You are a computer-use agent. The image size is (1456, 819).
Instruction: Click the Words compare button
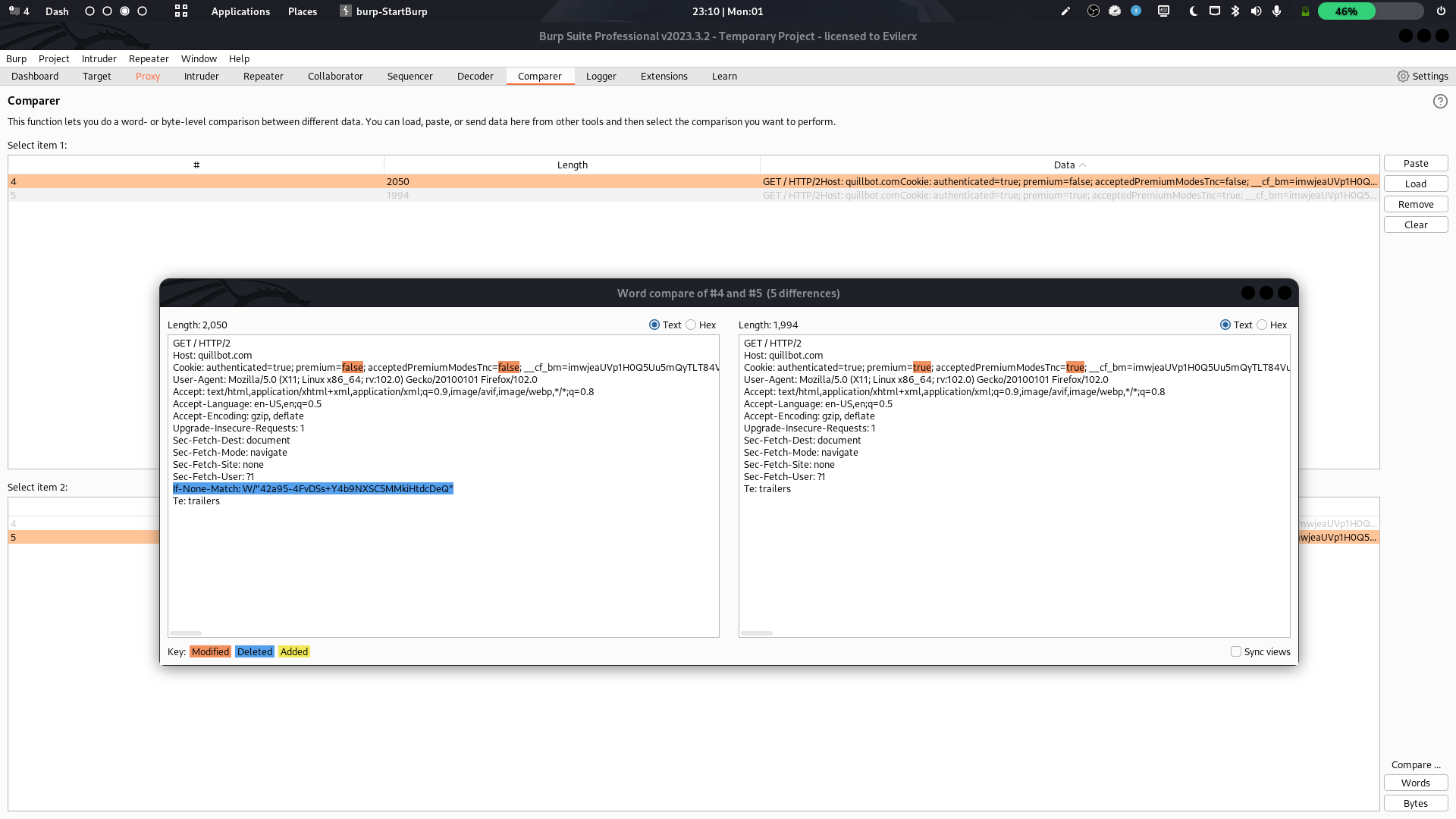click(x=1415, y=783)
